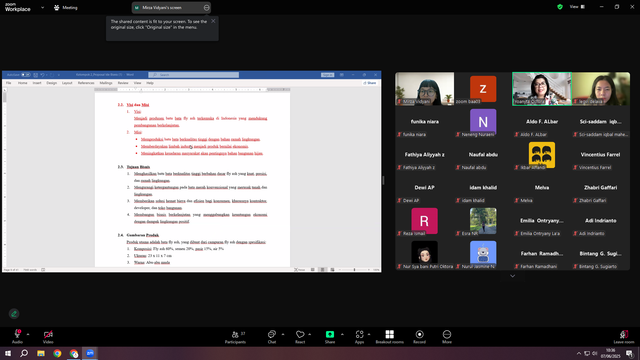Open Windows Start menu
The width and height of the screenshot is (640, 360).
coord(8,353)
